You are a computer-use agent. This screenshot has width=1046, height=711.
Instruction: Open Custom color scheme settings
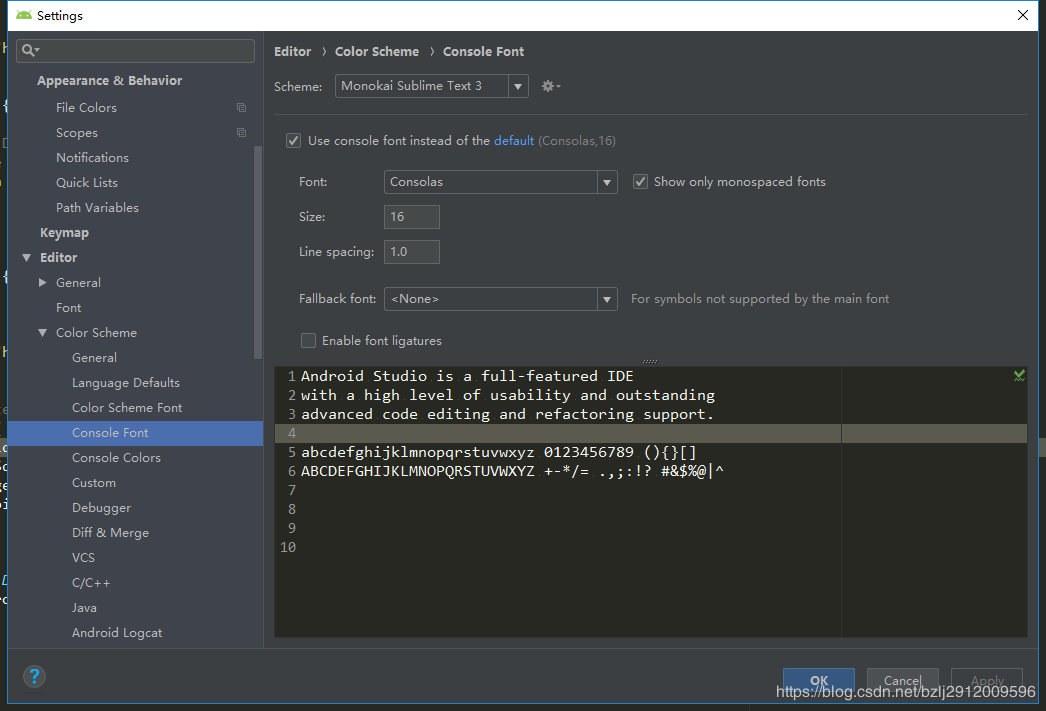[93, 483]
